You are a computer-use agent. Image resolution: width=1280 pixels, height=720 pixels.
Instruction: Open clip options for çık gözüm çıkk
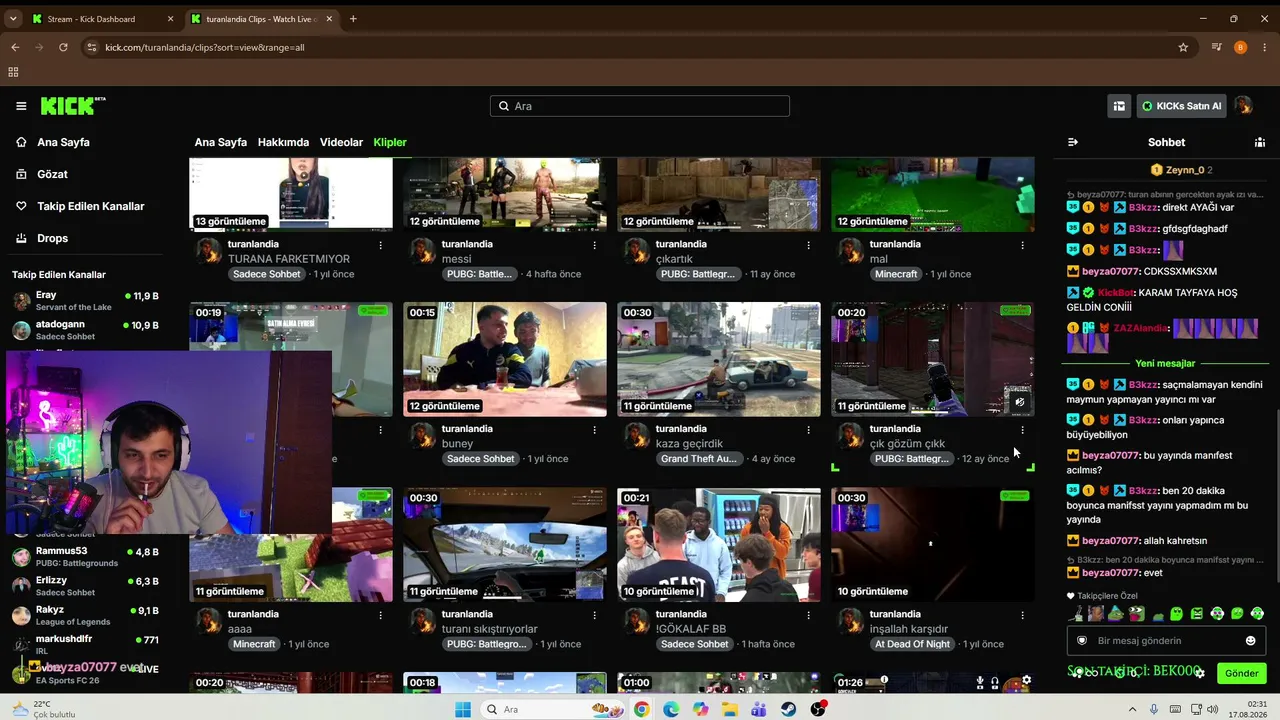(1022, 429)
